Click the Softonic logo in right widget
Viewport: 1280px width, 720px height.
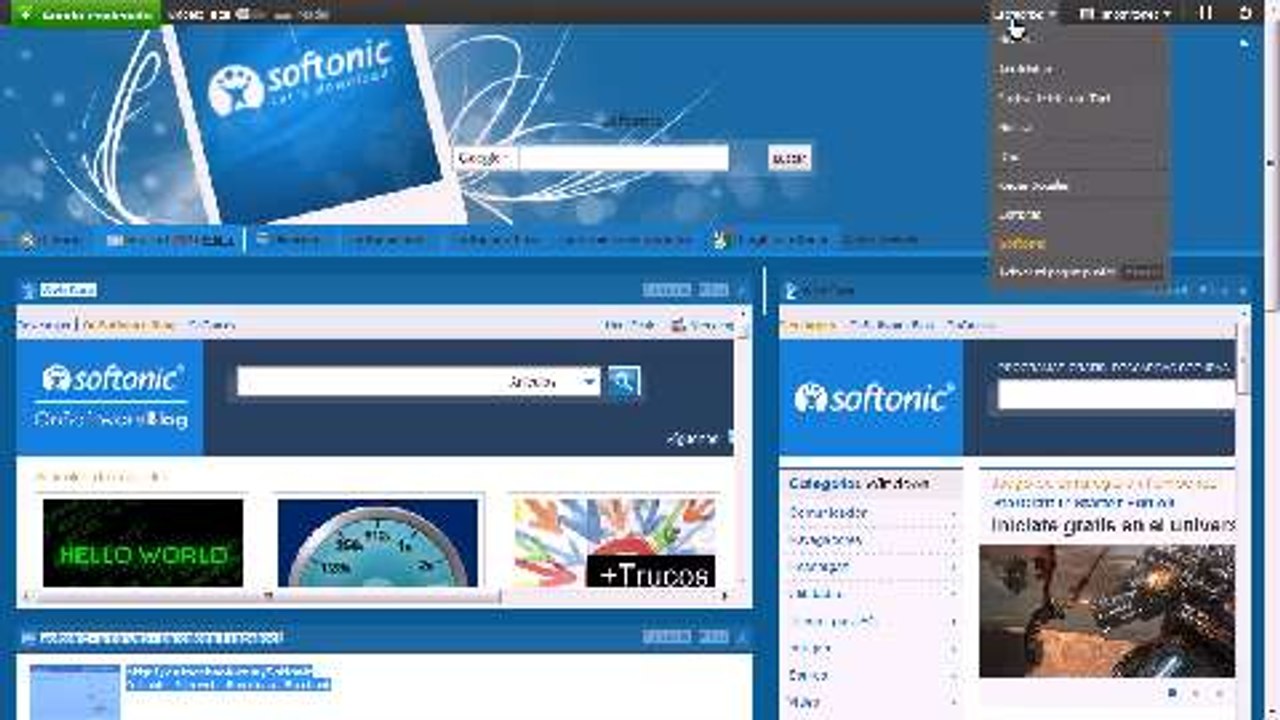pyautogui.click(x=872, y=398)
